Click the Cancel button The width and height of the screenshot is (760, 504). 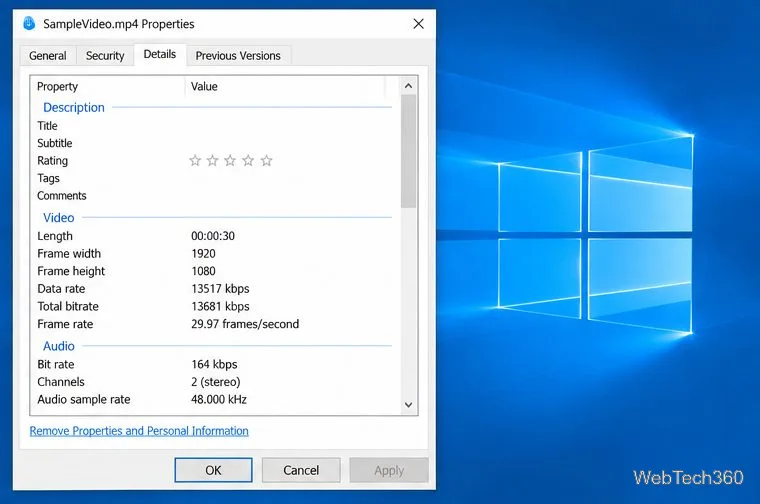(x=301, y=470)
